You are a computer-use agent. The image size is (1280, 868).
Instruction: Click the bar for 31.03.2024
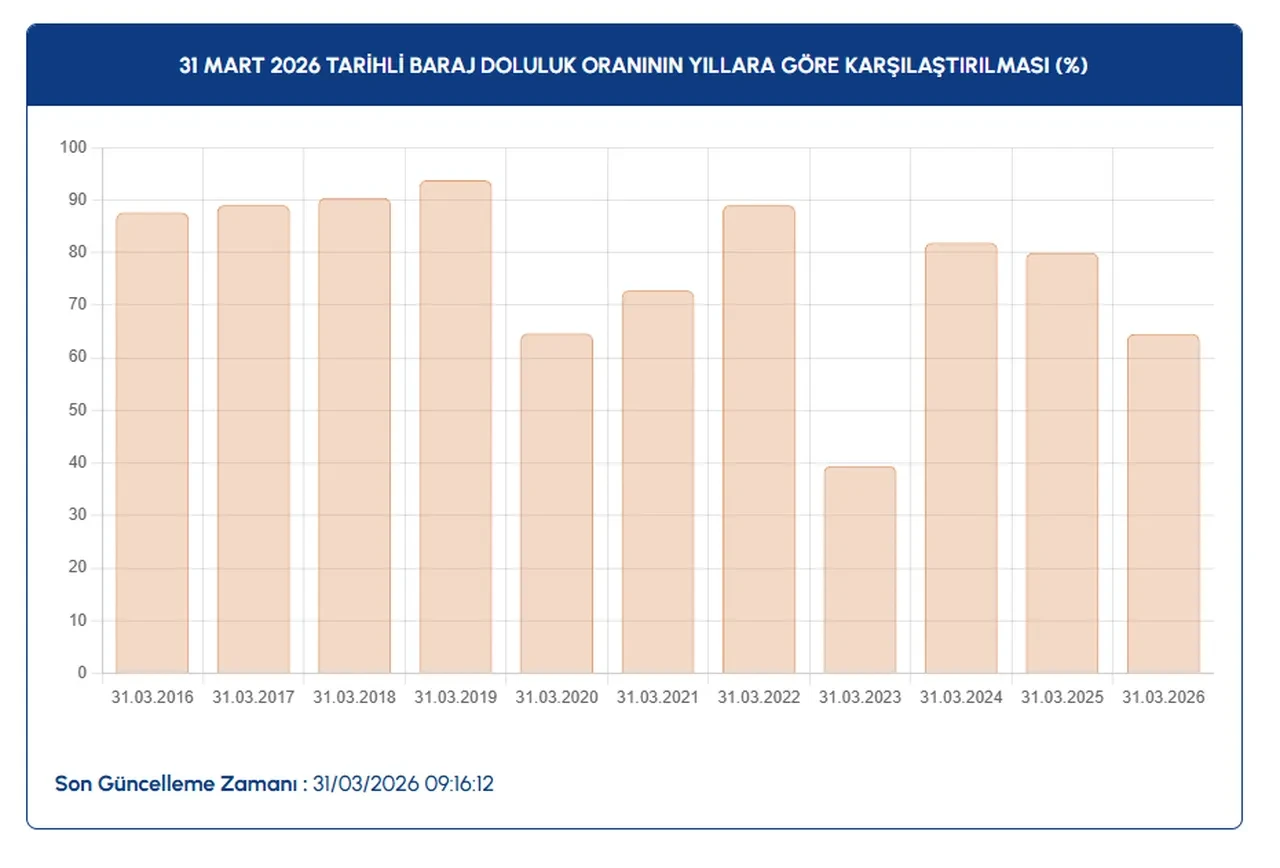point(960,458)
